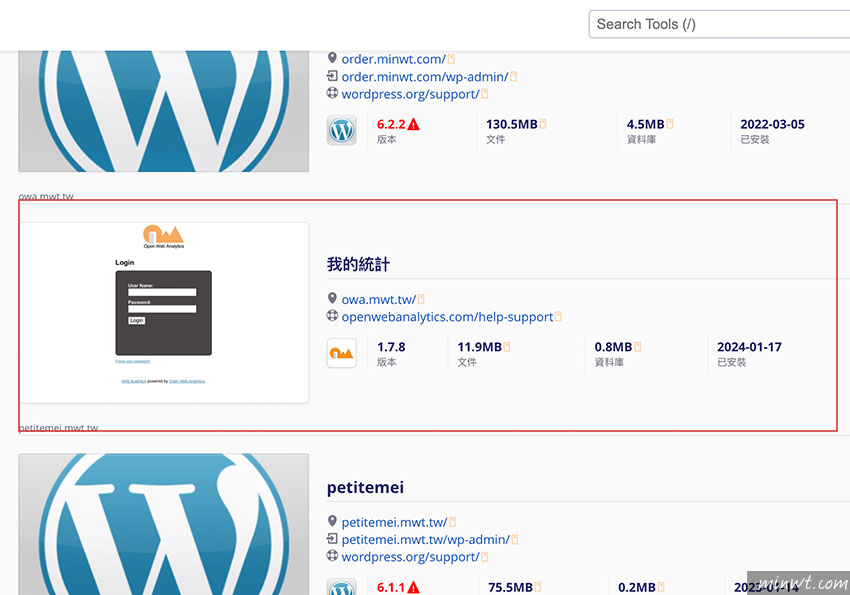
Task: Click 0.8MB database size value
Action: coord(613,347)
